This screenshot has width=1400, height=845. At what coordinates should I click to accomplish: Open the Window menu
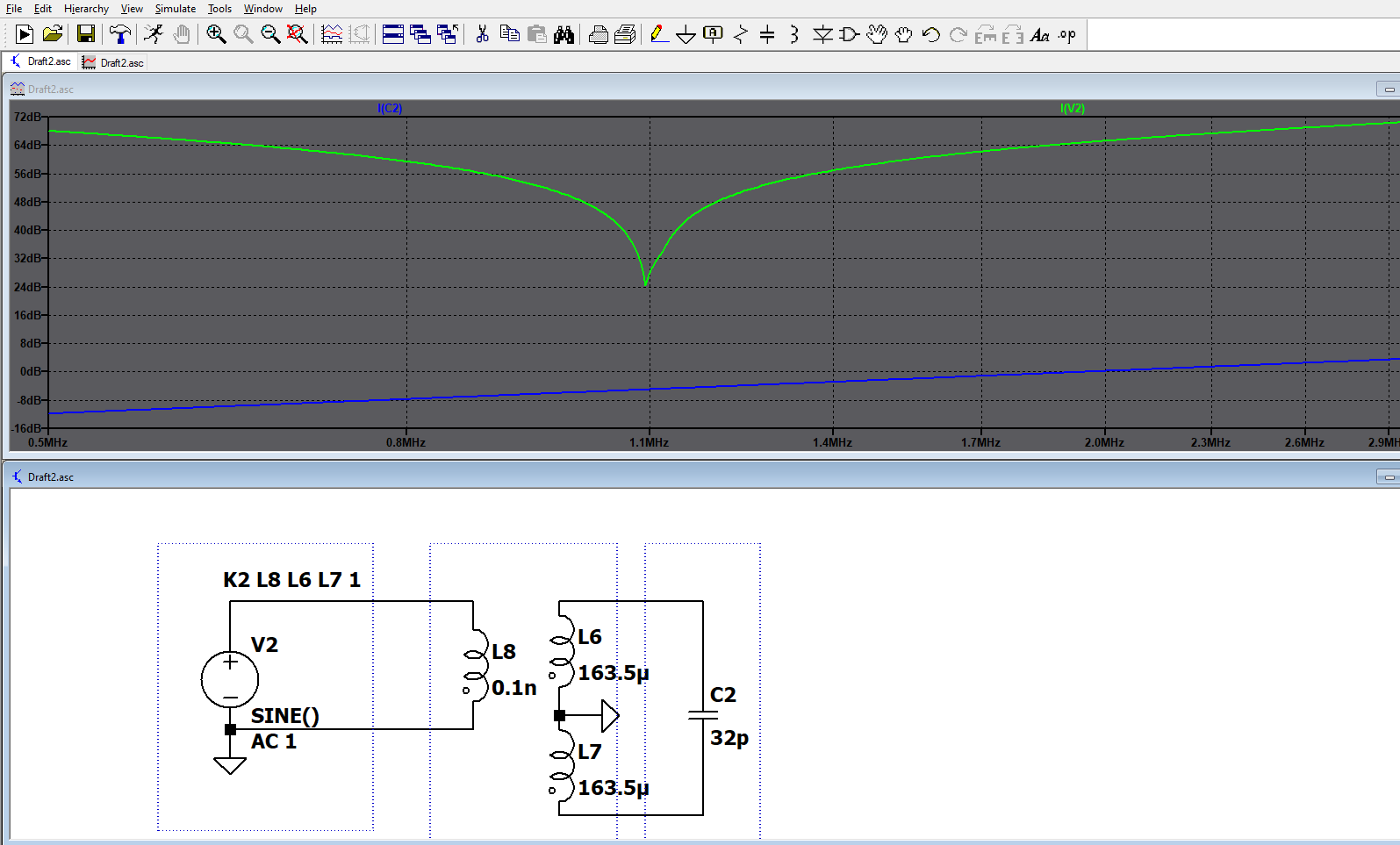click(263, 9)
